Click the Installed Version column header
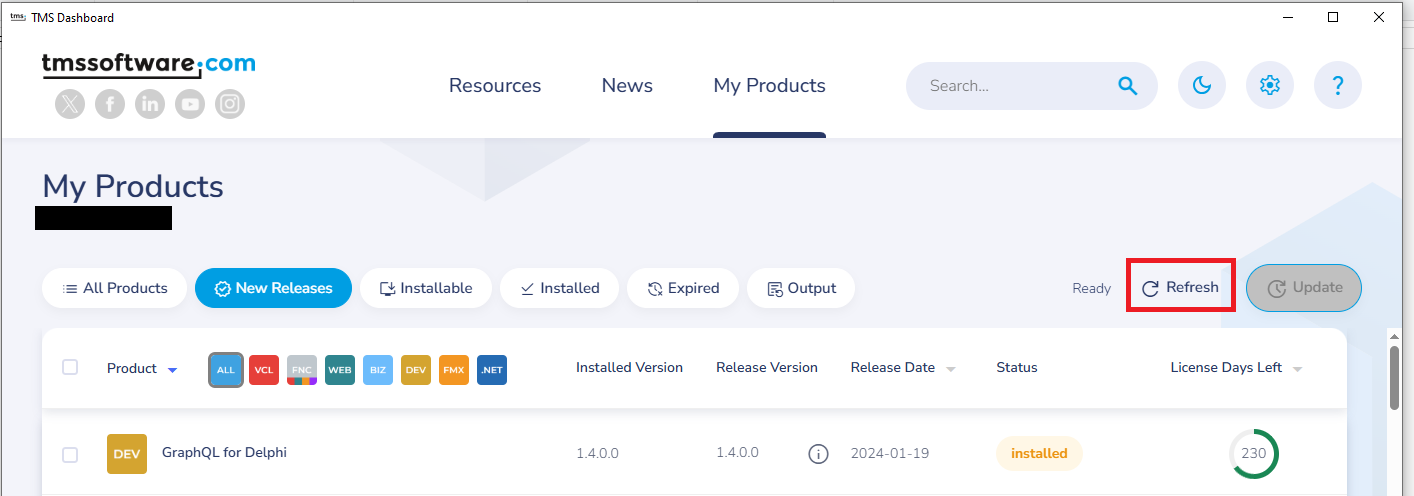 point(629,367)
